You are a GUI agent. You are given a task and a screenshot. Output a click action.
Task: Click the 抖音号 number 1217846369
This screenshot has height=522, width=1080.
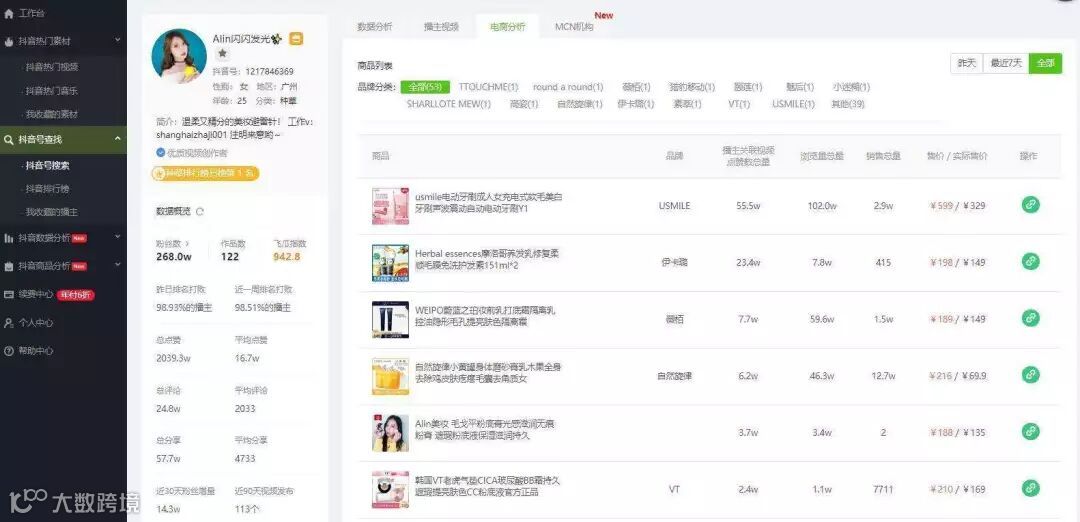click(x=269, y=72)
